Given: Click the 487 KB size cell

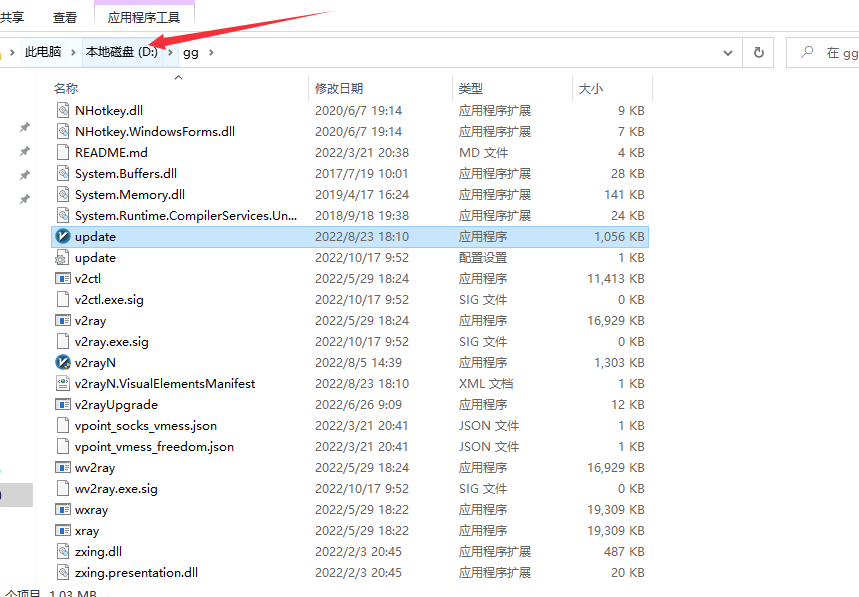Looking at the screenshot, I should [x=624, y=552].
